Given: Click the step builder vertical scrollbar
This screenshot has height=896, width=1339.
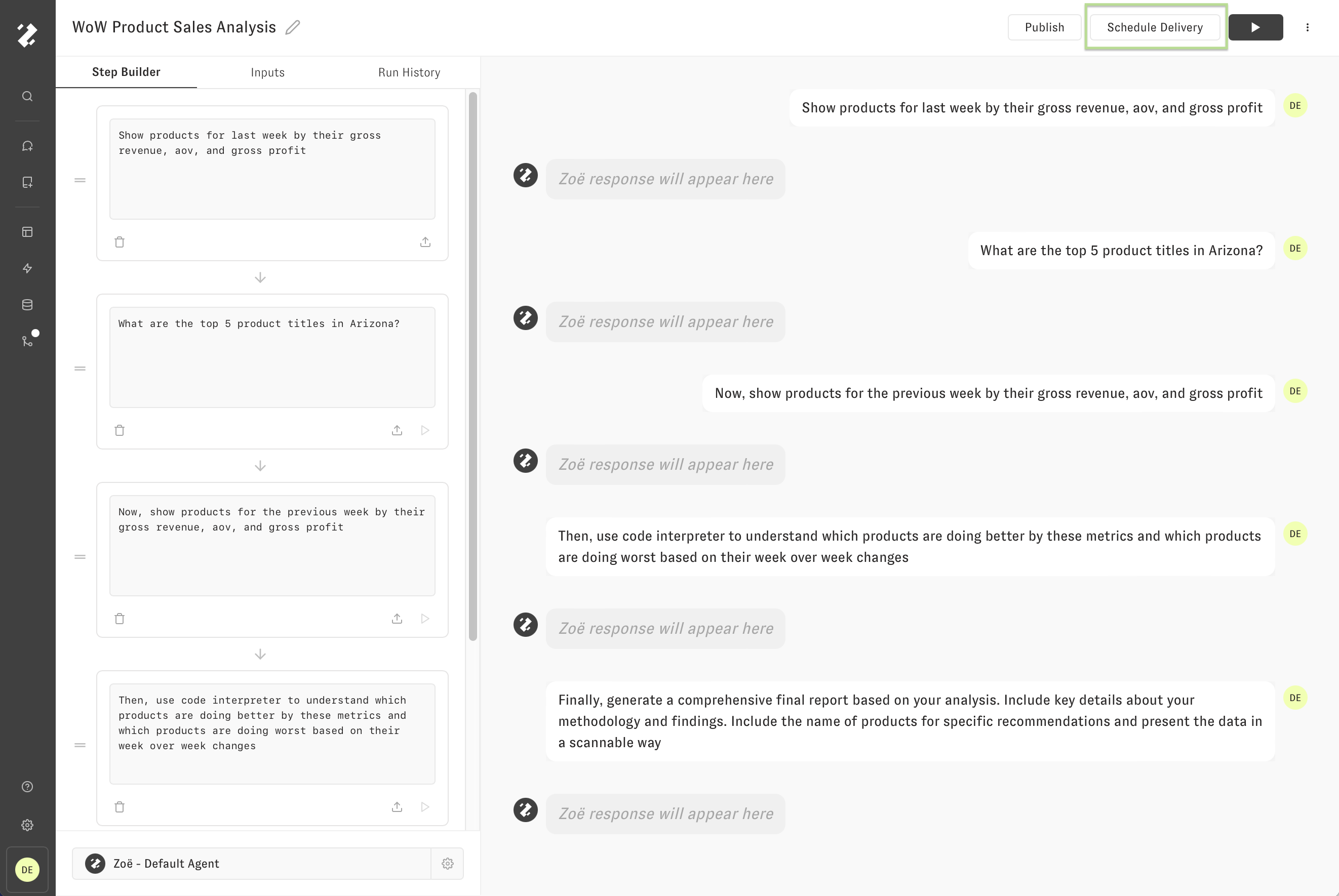Looking at the screenshot, I should tap(472, 365).
